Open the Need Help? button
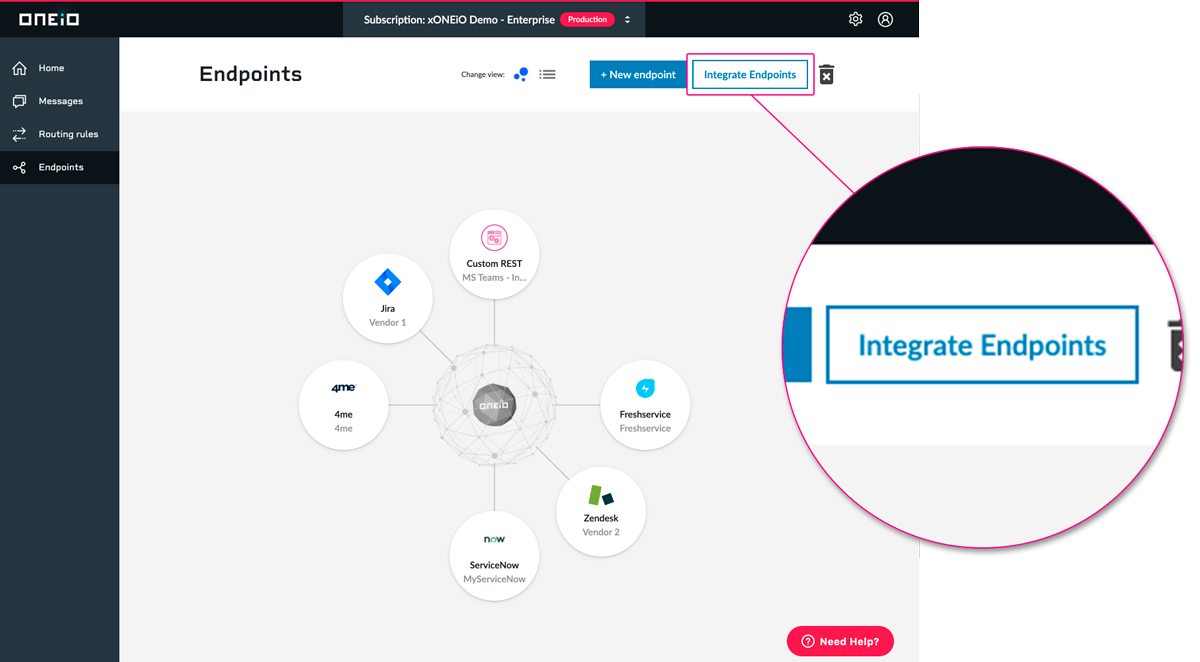1200x662 pixels. tap(840, 641)
